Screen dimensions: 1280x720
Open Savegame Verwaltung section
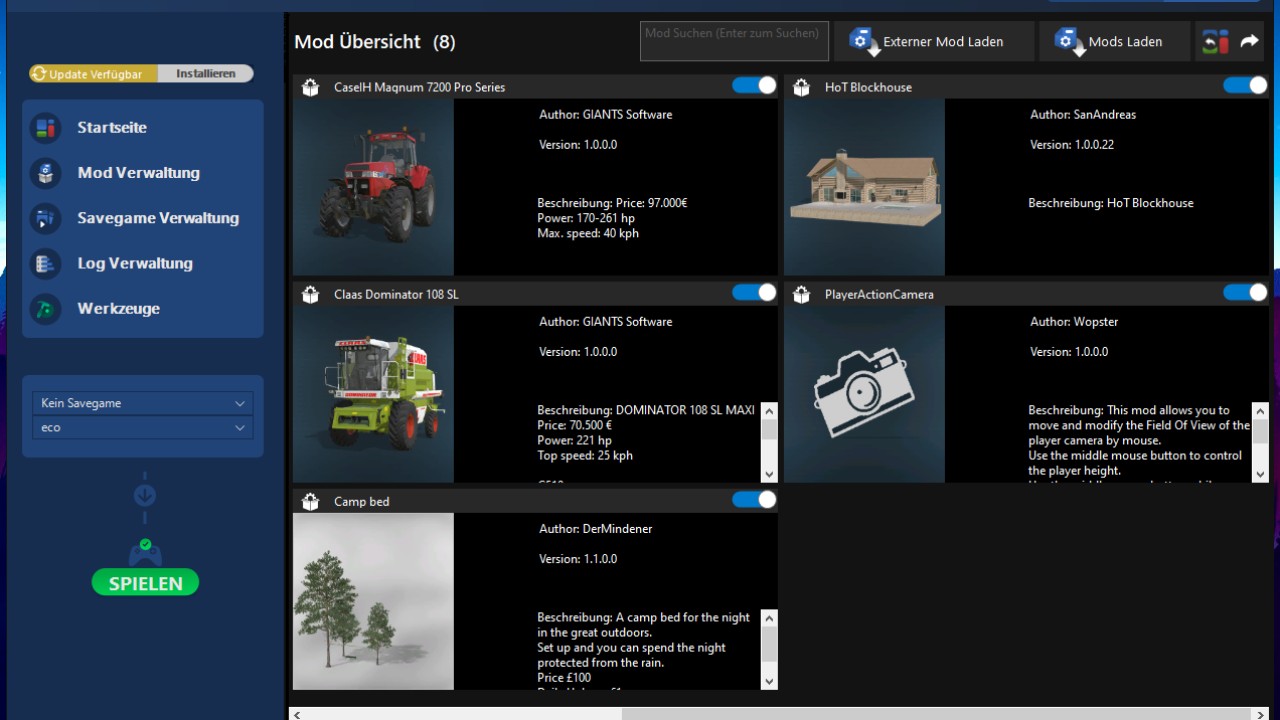(158, 218)
